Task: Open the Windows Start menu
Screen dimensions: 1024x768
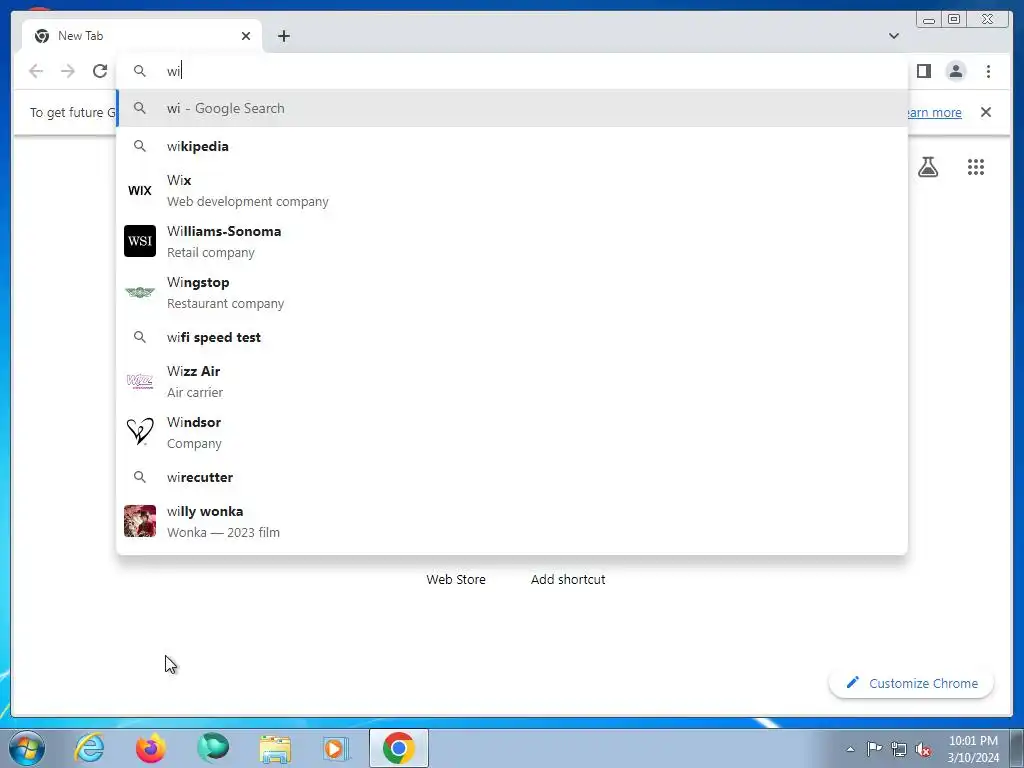Action: (27, 748)
